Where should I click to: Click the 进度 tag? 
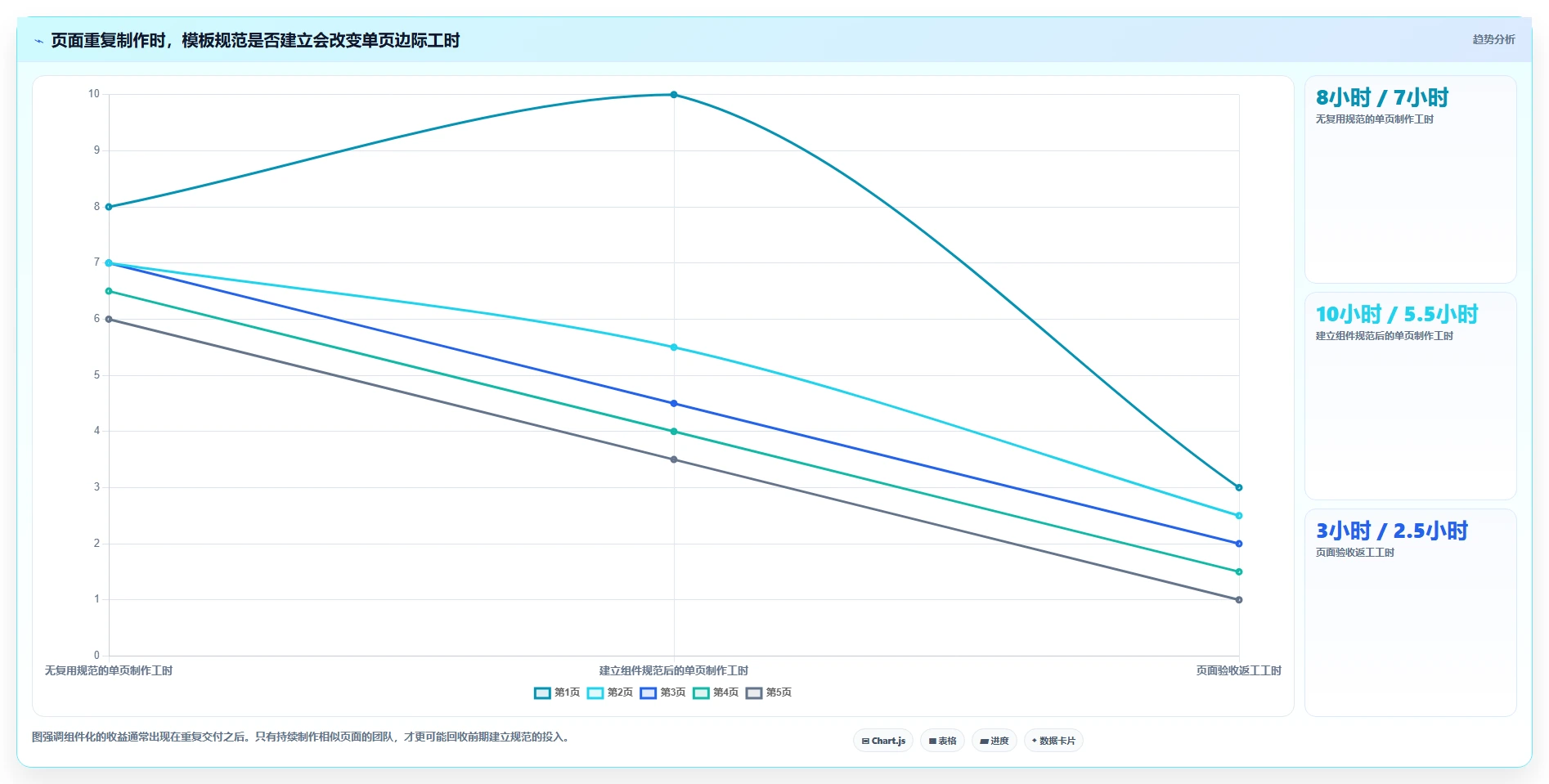click(995, 741)
